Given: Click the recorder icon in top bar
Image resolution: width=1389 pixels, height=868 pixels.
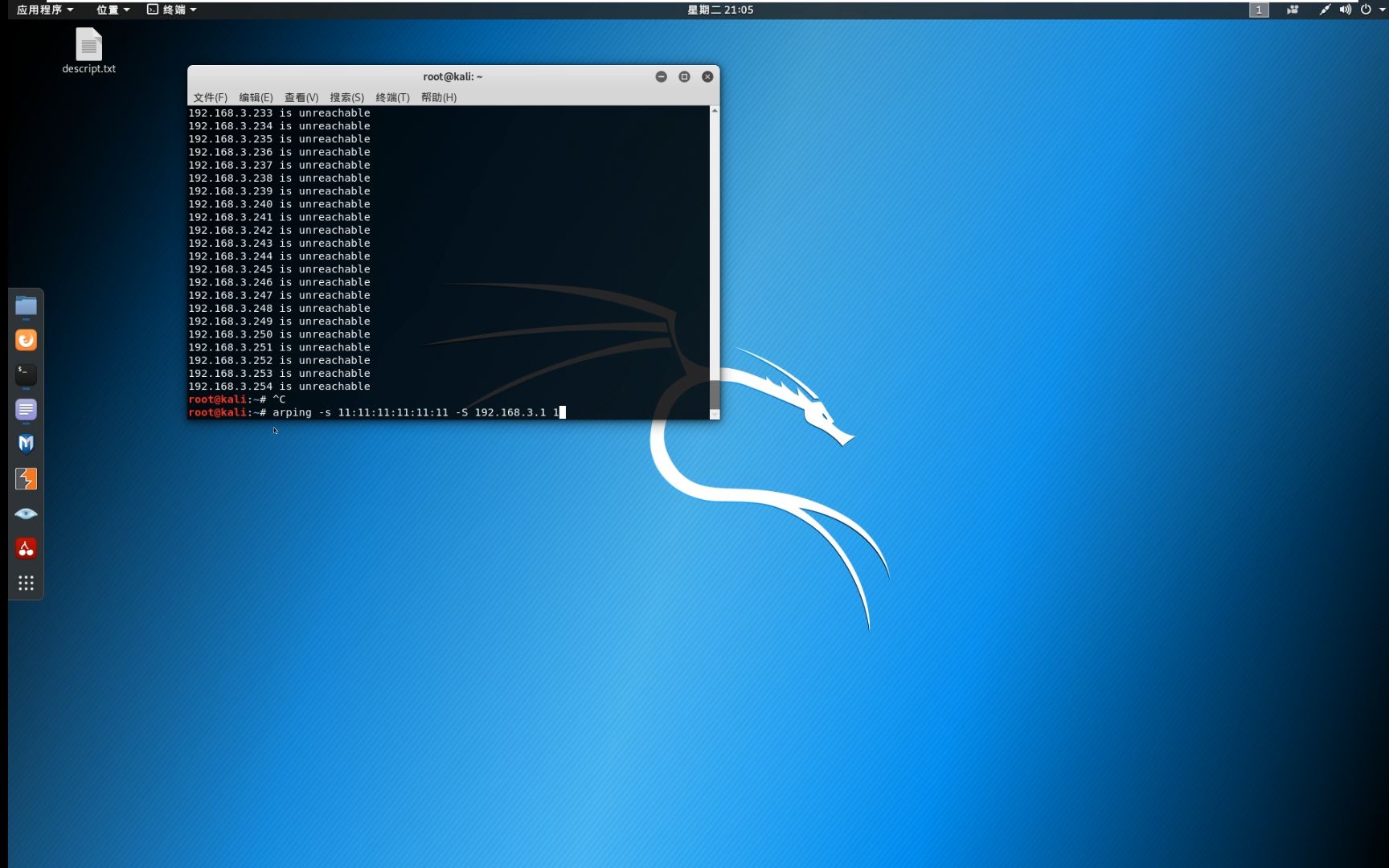Looking at the screenshot, I should pyautogui.click(x=1293, y=10).
